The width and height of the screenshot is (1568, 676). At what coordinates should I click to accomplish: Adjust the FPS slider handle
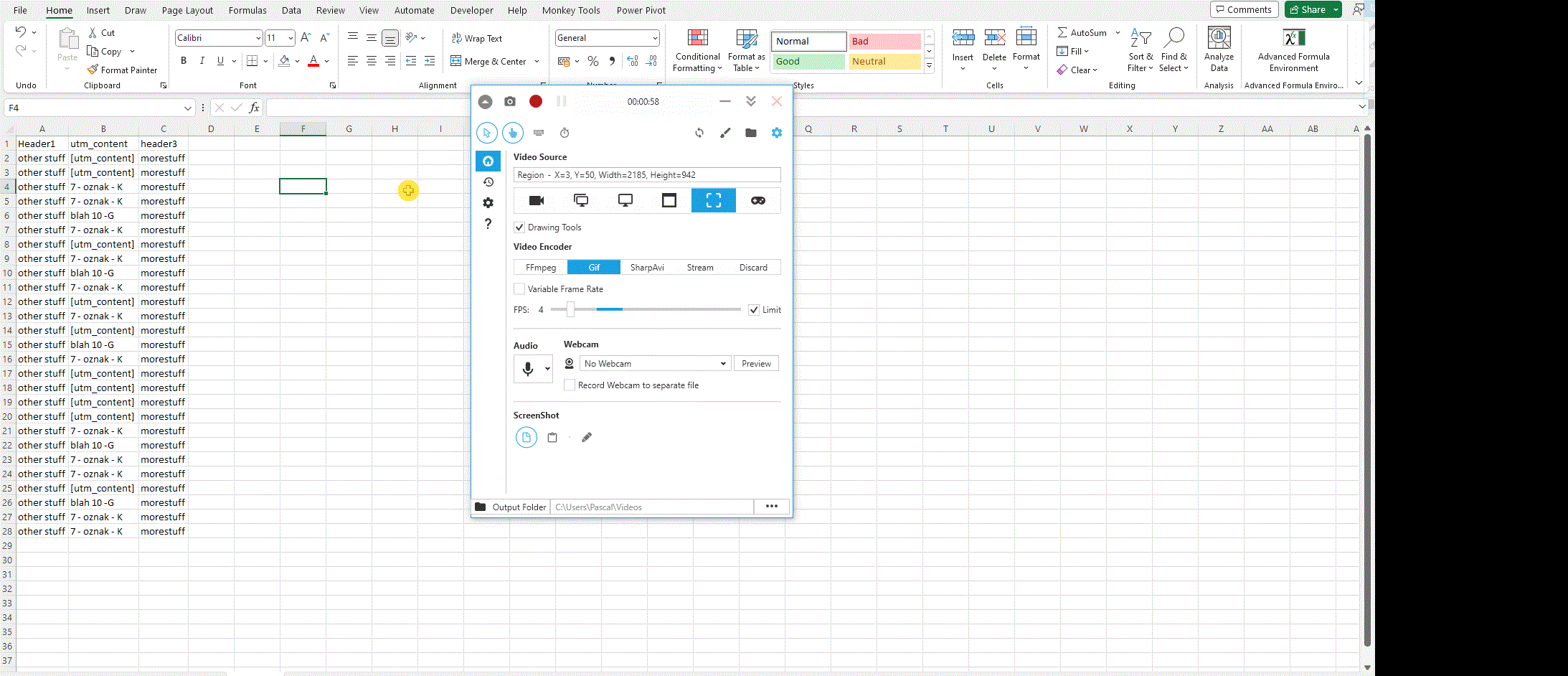point(570,309)
